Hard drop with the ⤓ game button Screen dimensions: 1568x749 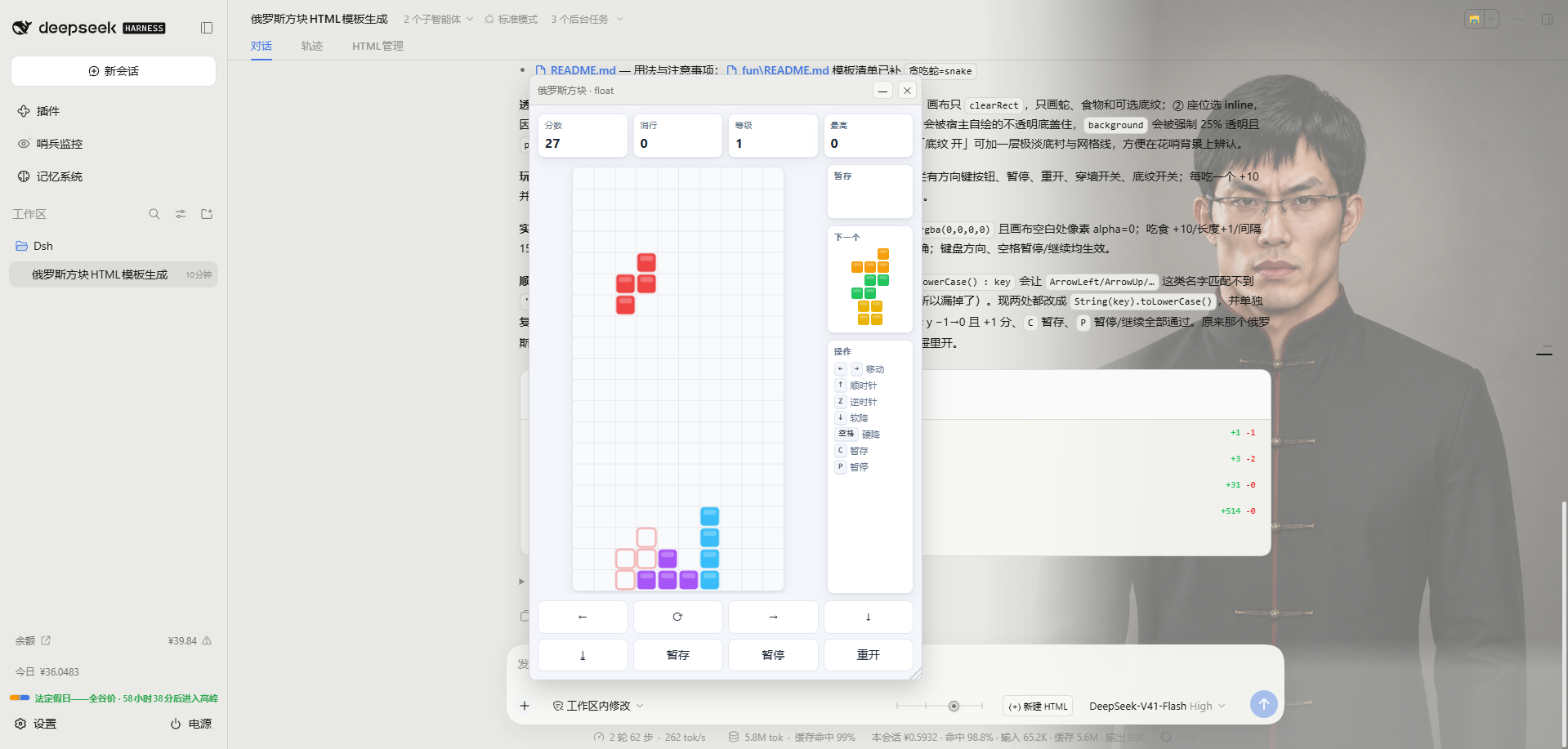pyautogui.click(x=583, y=655)
